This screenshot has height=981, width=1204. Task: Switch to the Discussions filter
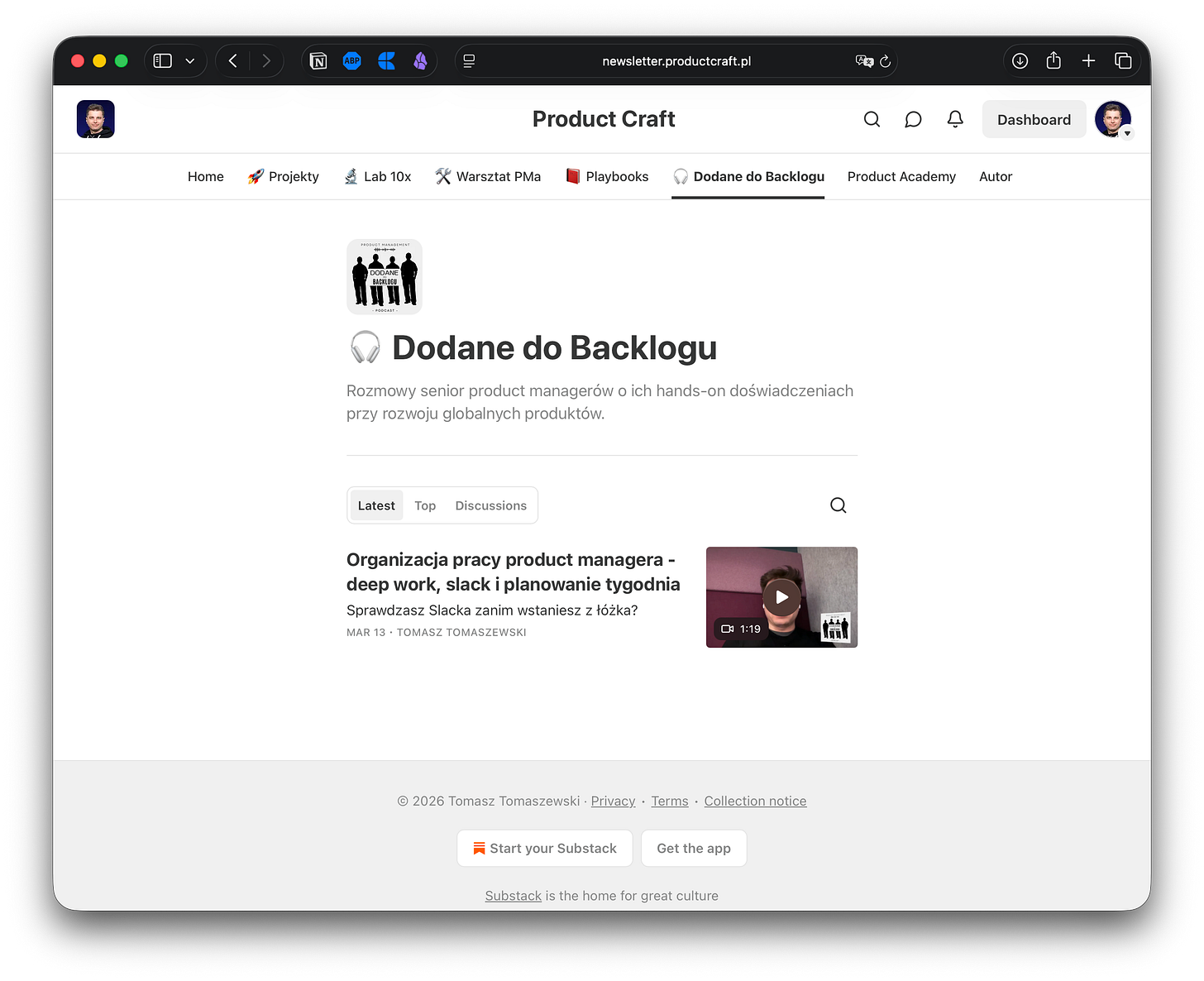click(491, 505)
